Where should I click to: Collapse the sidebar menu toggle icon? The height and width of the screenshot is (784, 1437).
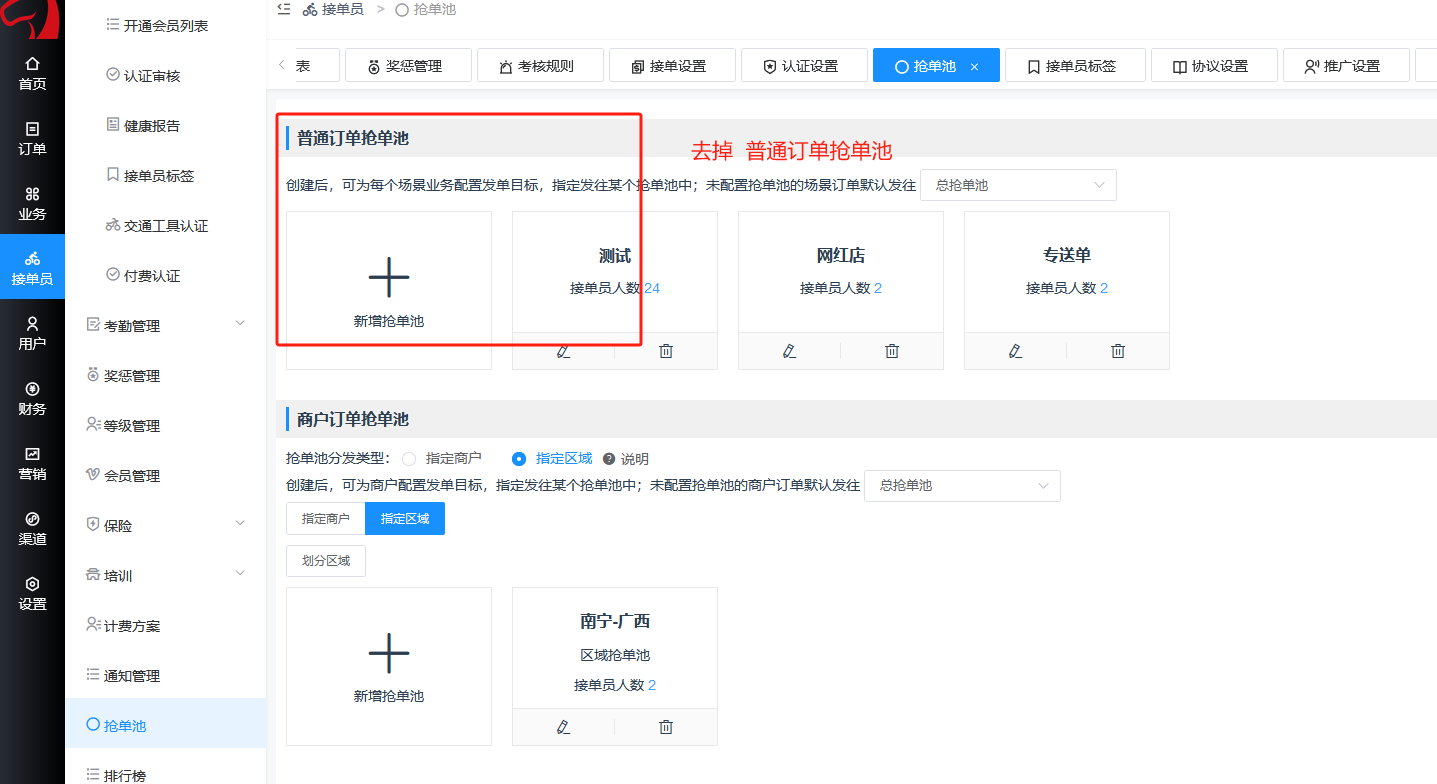(284, 9)
